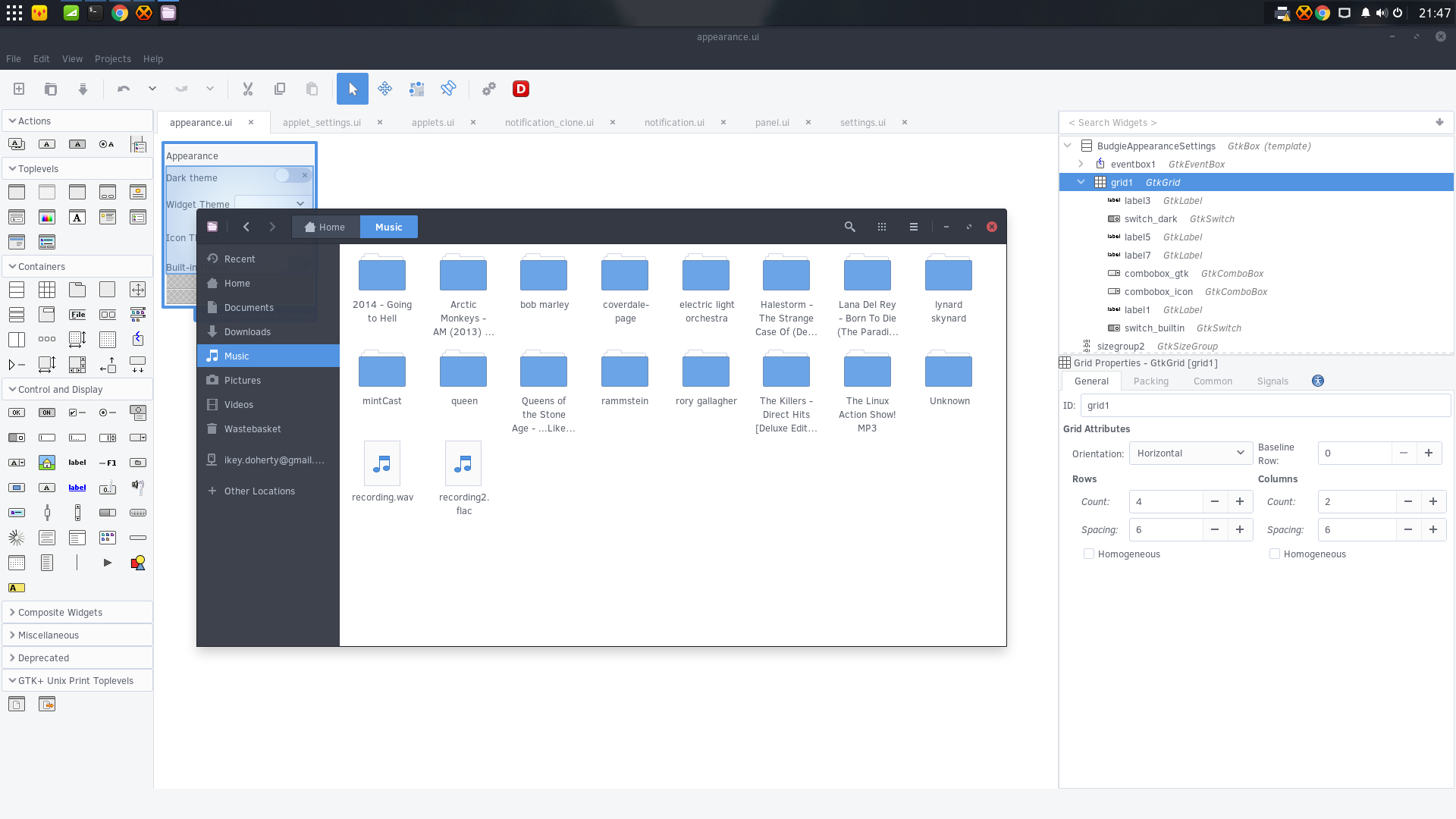Screen dimensions: 1456x819
Task: Activate the drag-resize crosshair tool
Action: (384, 89)
